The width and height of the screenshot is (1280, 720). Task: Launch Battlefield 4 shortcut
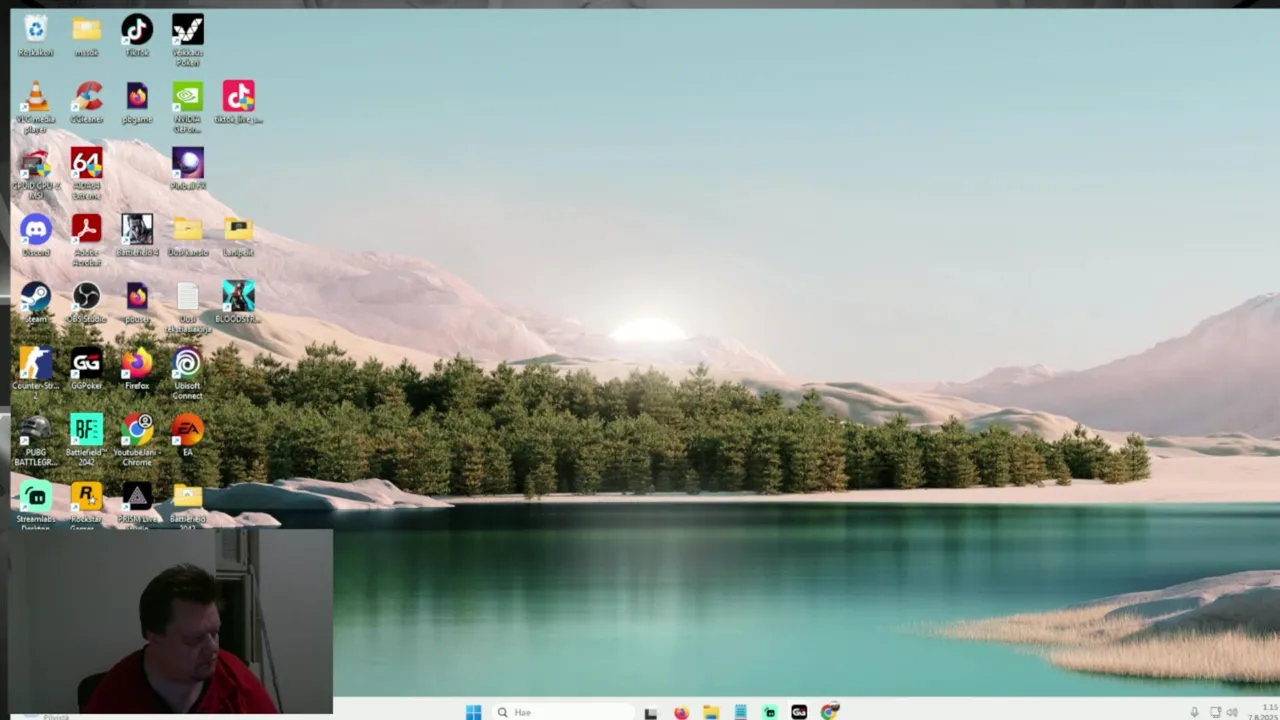[x=137, y=235]
